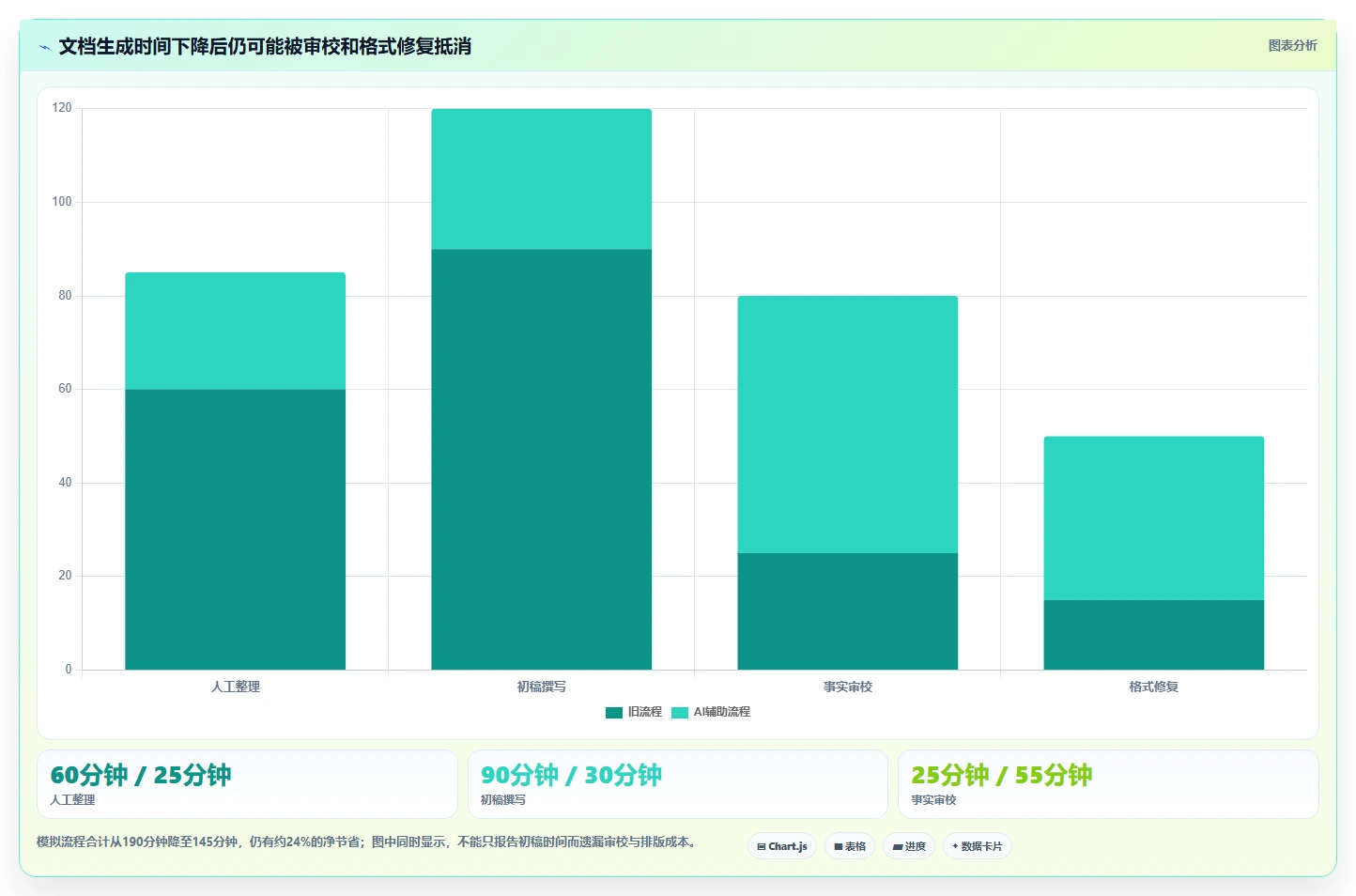Click the 事实审校 light teal bar segment
This screenshot has width=1356, height=896.
[x=847, y=425]
